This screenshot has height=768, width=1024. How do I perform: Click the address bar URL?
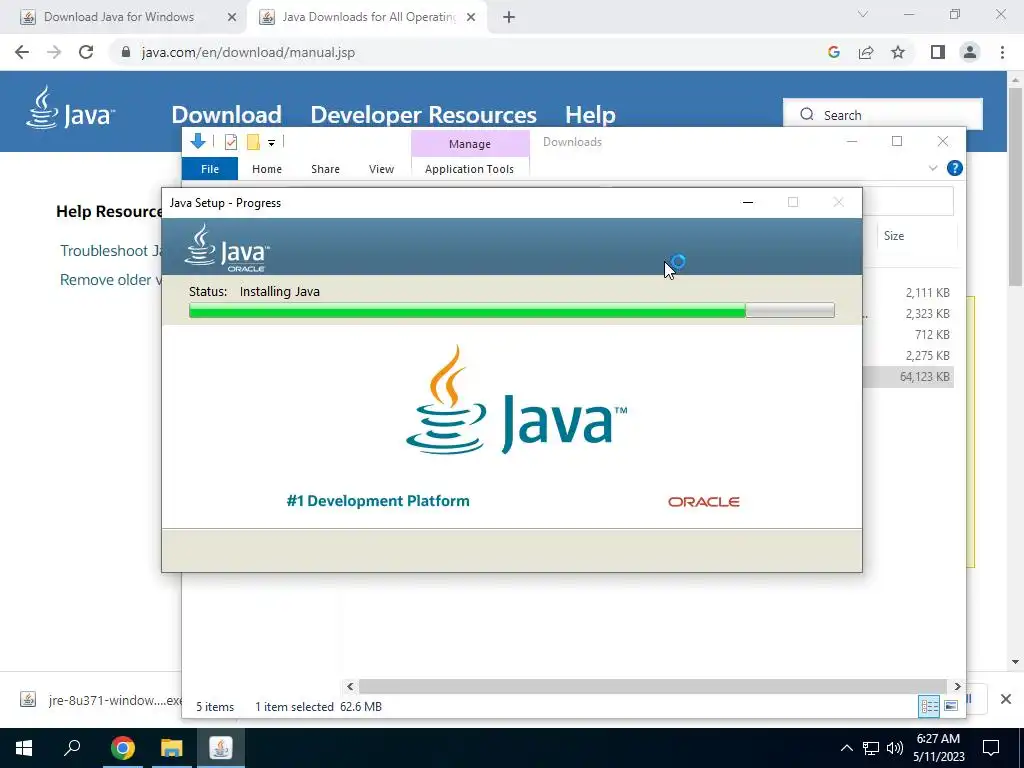pos(248,52)
